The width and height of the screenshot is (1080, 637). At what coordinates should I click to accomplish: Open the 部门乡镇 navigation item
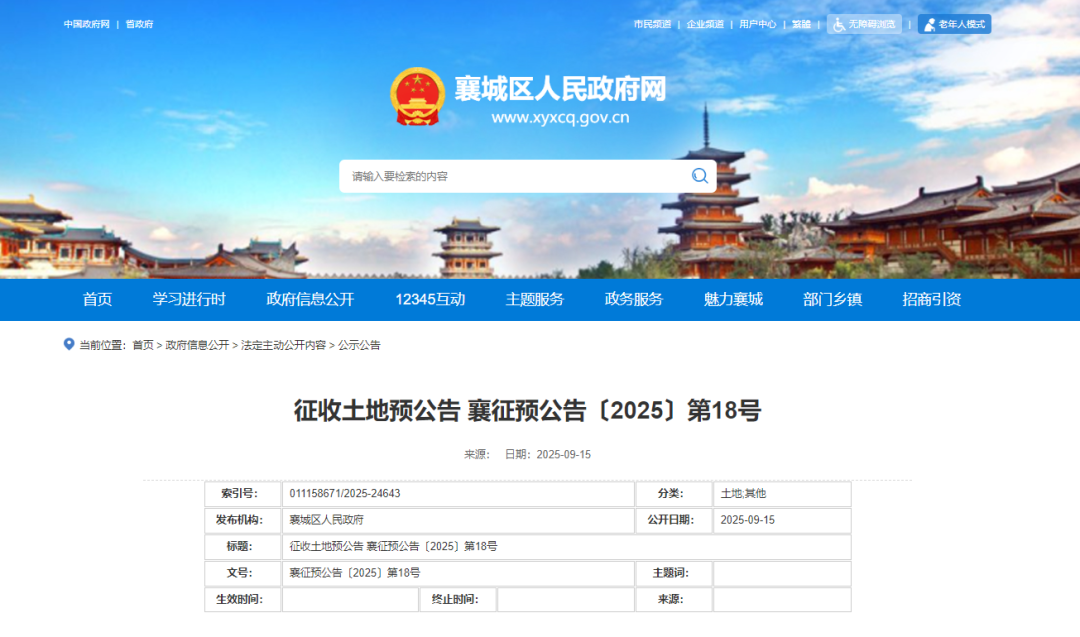point(832,299)
